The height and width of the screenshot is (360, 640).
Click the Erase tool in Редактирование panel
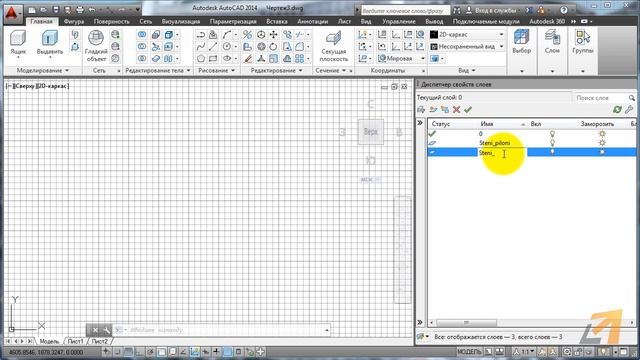(x=247, y=58)
